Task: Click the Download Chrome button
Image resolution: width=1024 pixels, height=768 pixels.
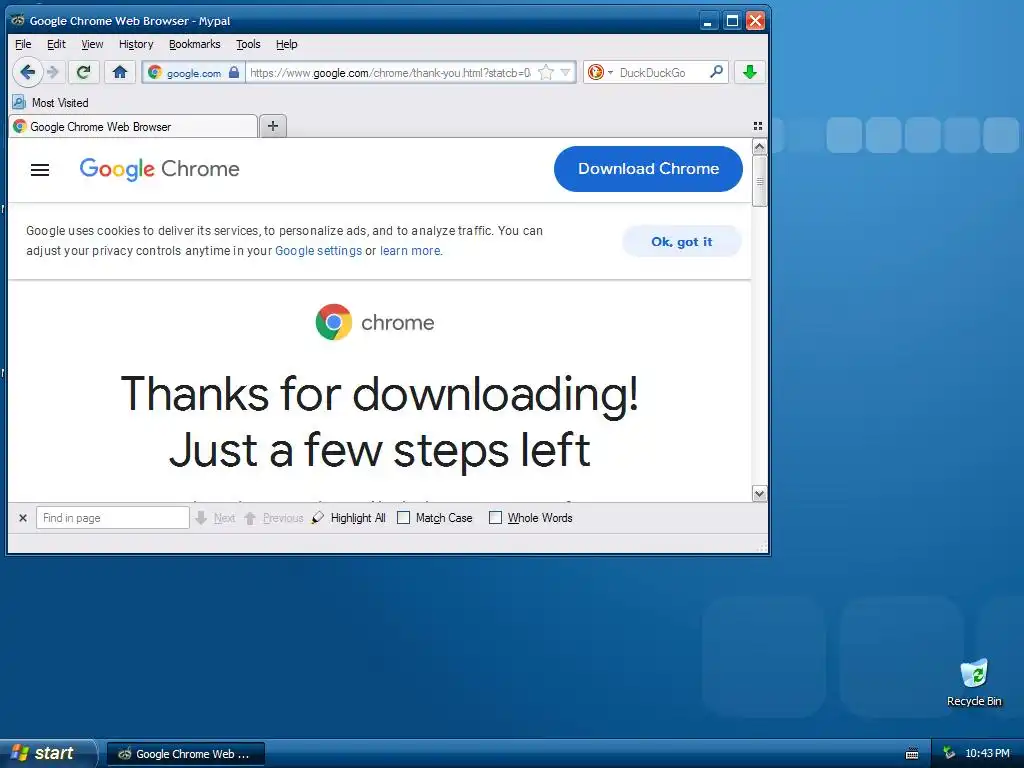Action: (x=648, y=169)
